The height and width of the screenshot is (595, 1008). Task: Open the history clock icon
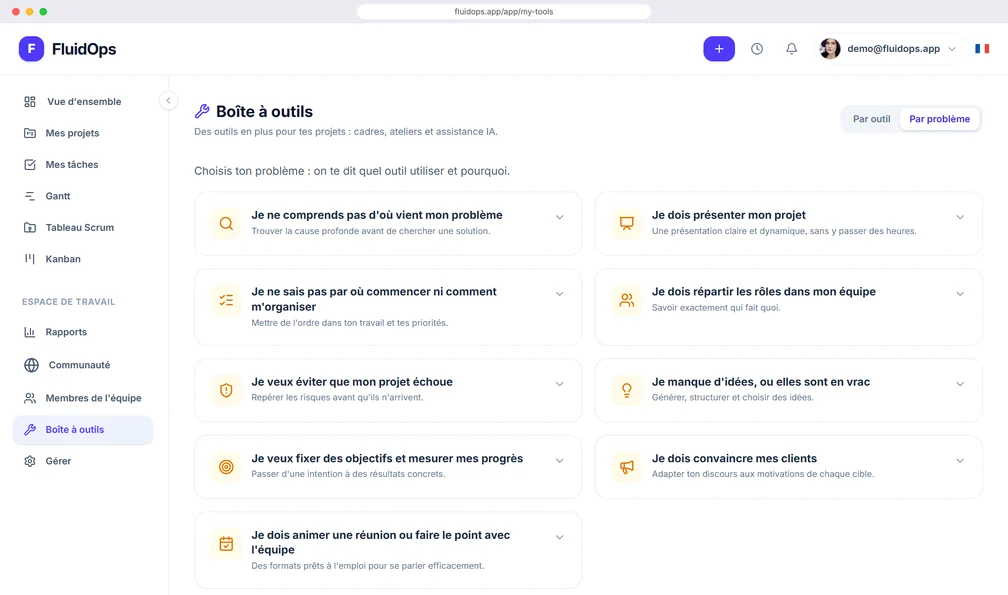757,49
